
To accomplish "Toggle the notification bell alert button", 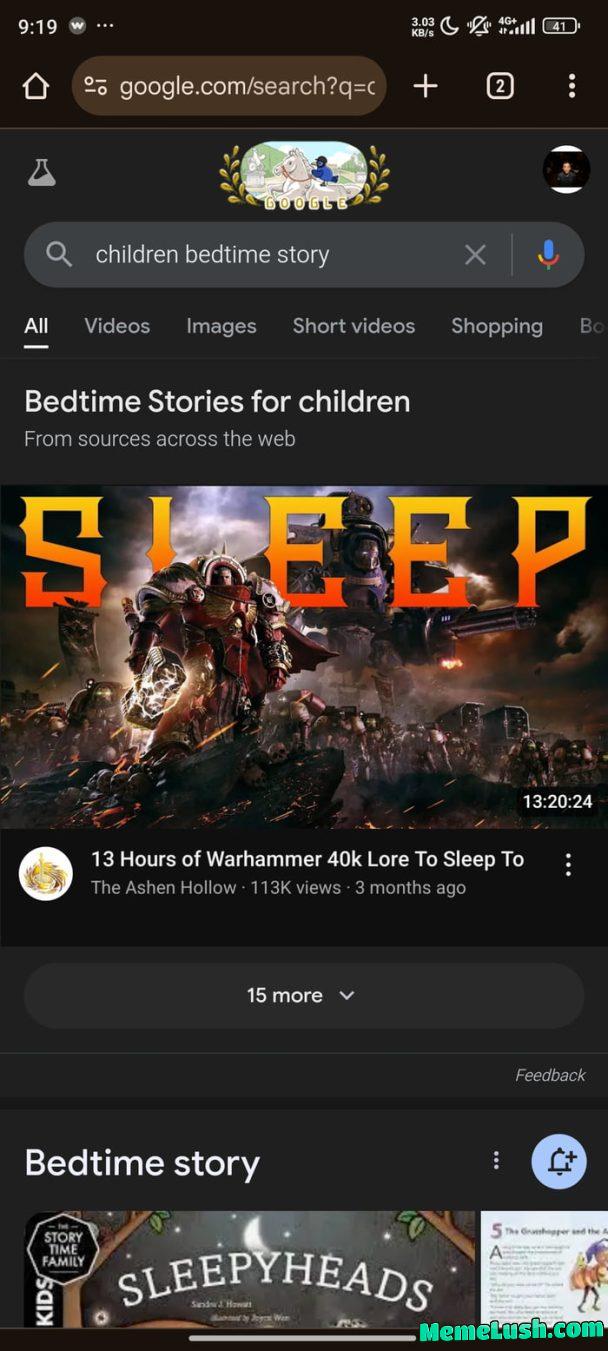I will click(559, 1161).
